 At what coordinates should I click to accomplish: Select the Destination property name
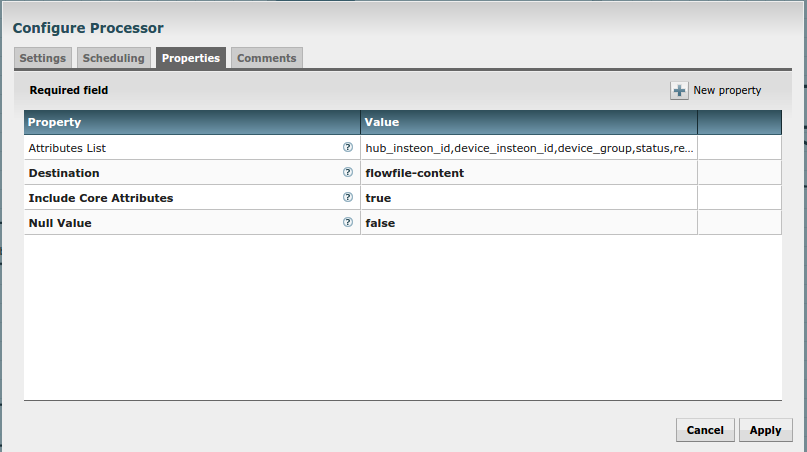[x=64, y=173]
